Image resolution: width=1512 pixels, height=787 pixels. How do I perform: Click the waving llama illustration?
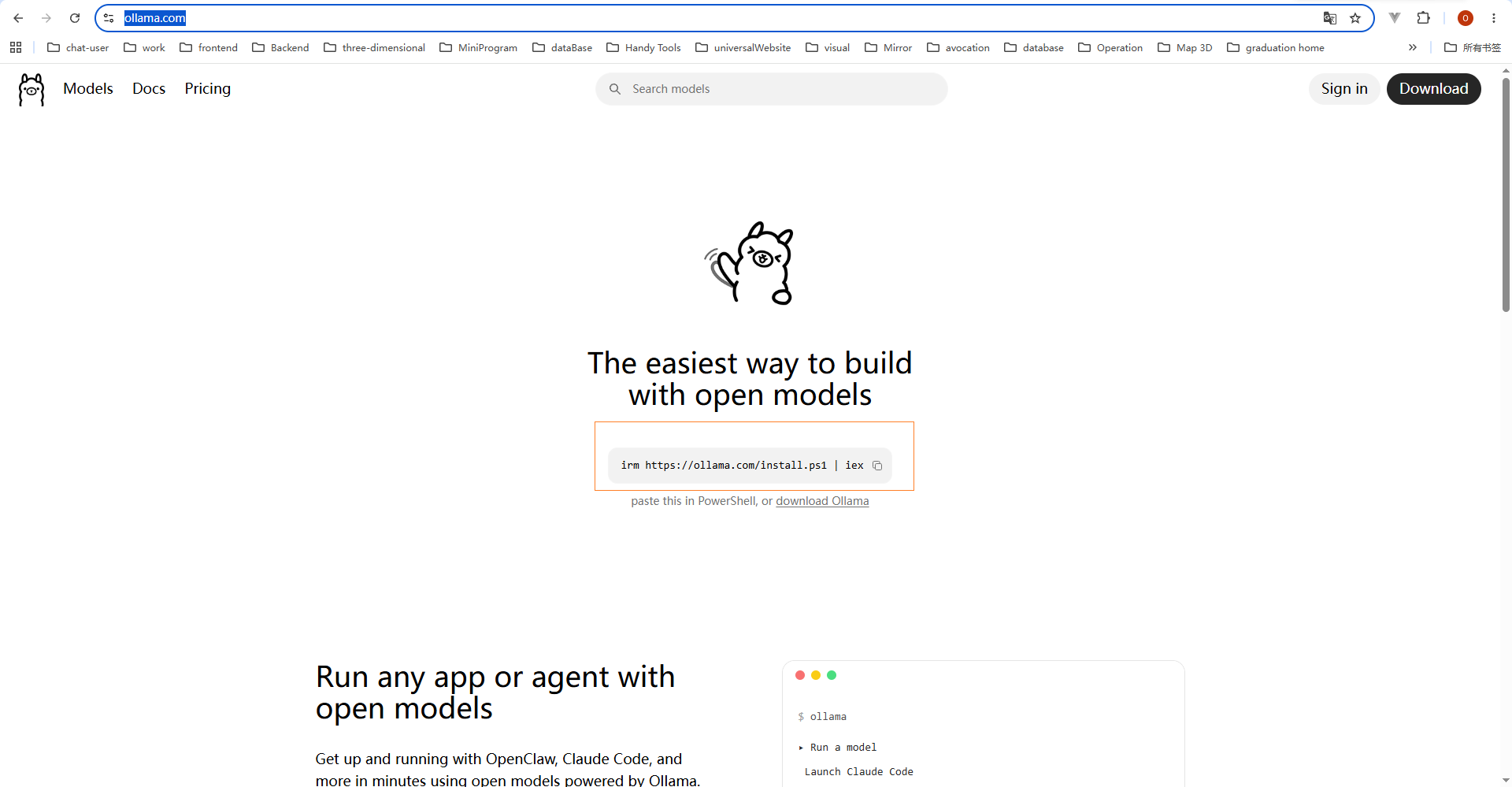(750, 263)
